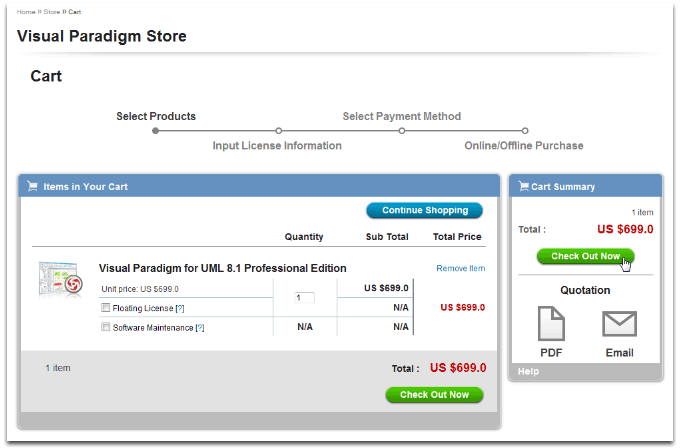Click Check Out Now in Cart Summary
Viewport: 680px width, 448px height.
(x=585, y=256)
